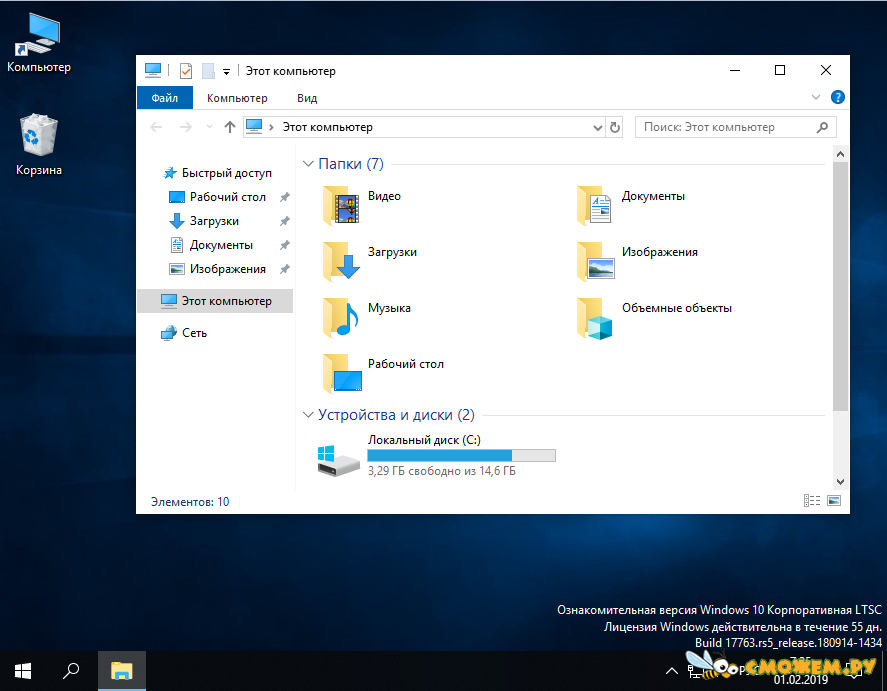Open the Help question mark icon
The image size is (887, 691).
coord(837,97)
